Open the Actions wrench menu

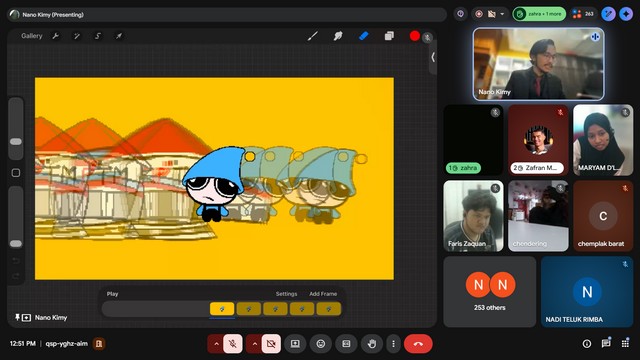coord(56,36)
